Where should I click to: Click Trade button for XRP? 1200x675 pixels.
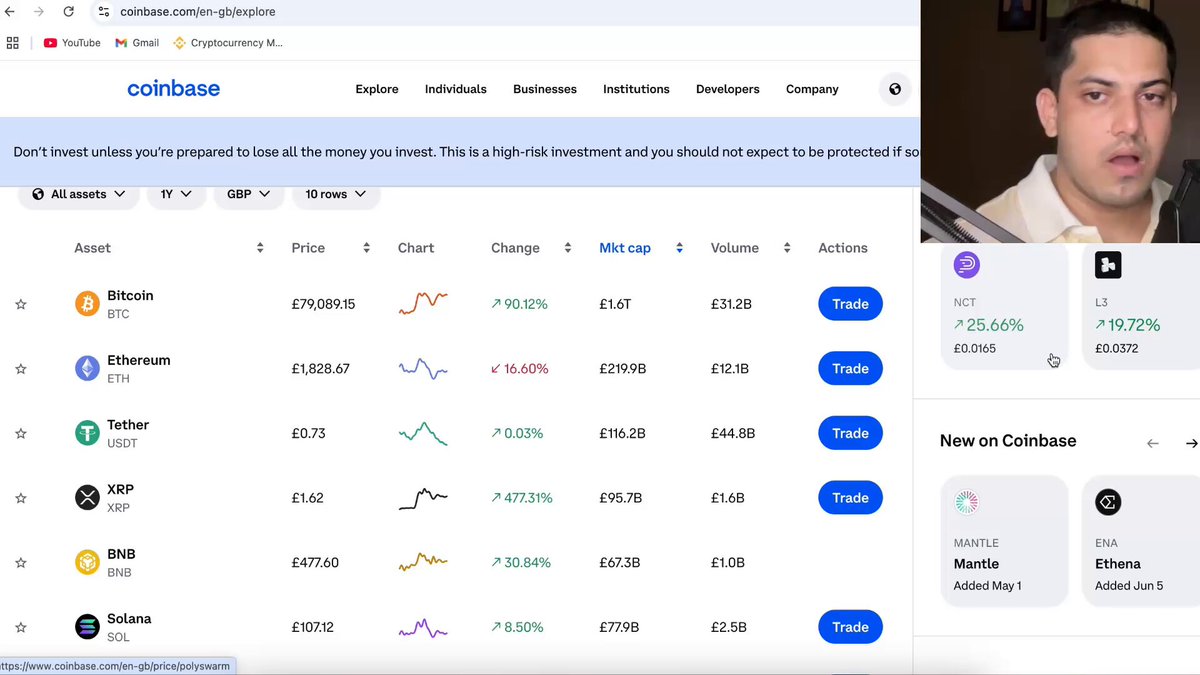pyautogui.click(x=850, y=498)
